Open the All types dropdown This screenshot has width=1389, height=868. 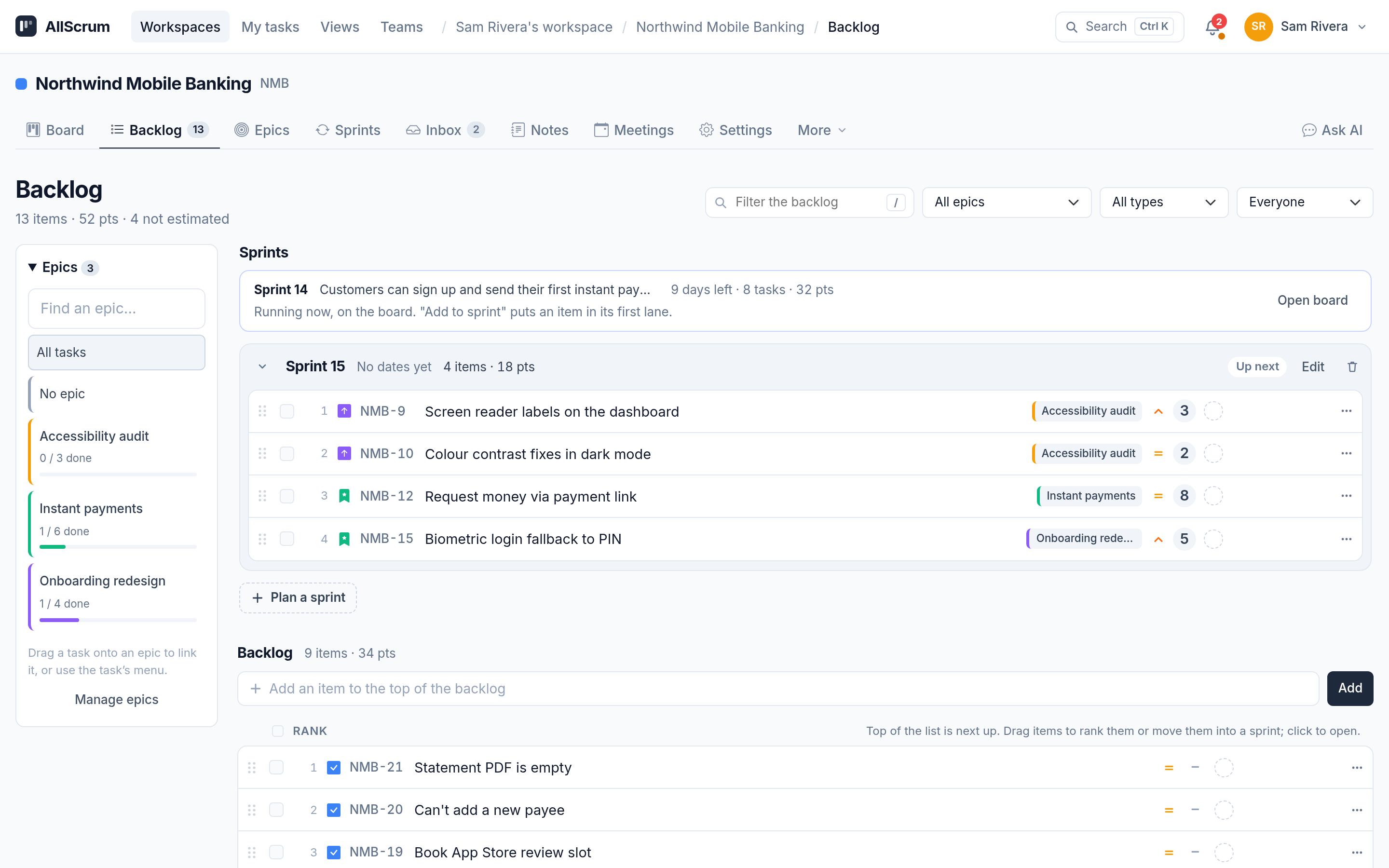[1163, 202]
